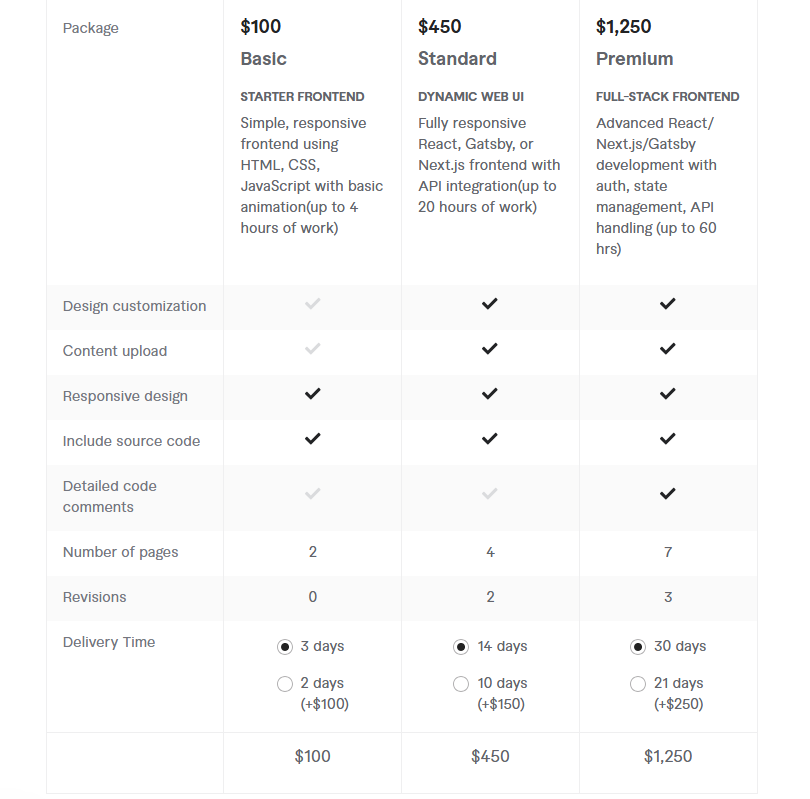Select the 14 days delivery option
The width and height of the screenshot is (810, 799).
(461, 647)
